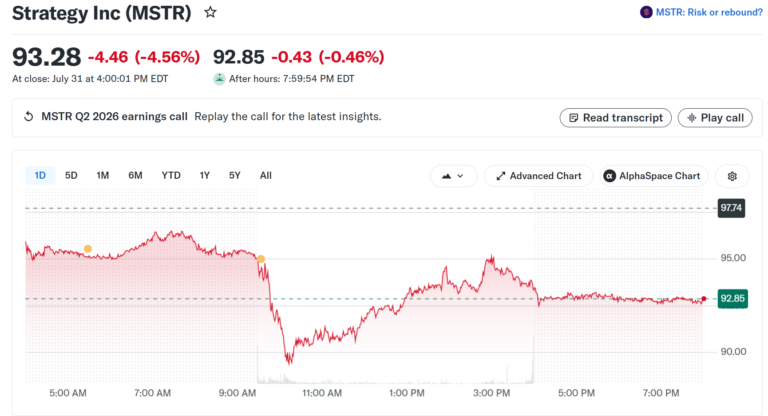The image size is (768, 416).
Task: Click the Read transcript button
Action: tap(616, 118)
